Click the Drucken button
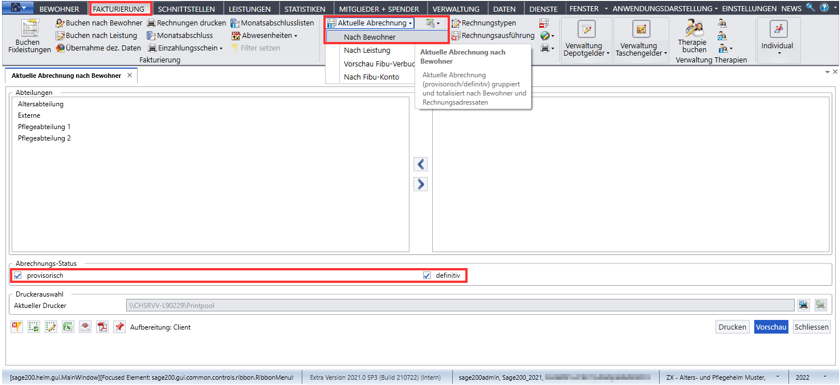The image size is (840, 385). (x=733, y=327)
